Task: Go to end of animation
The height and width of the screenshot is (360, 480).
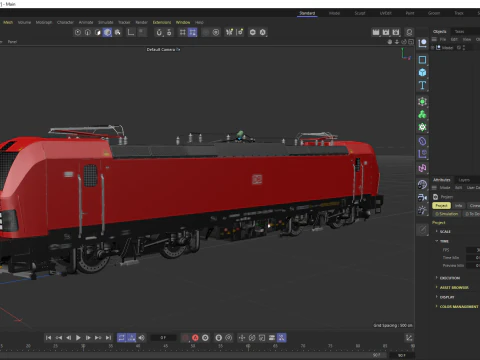Action: coord(108,338)
